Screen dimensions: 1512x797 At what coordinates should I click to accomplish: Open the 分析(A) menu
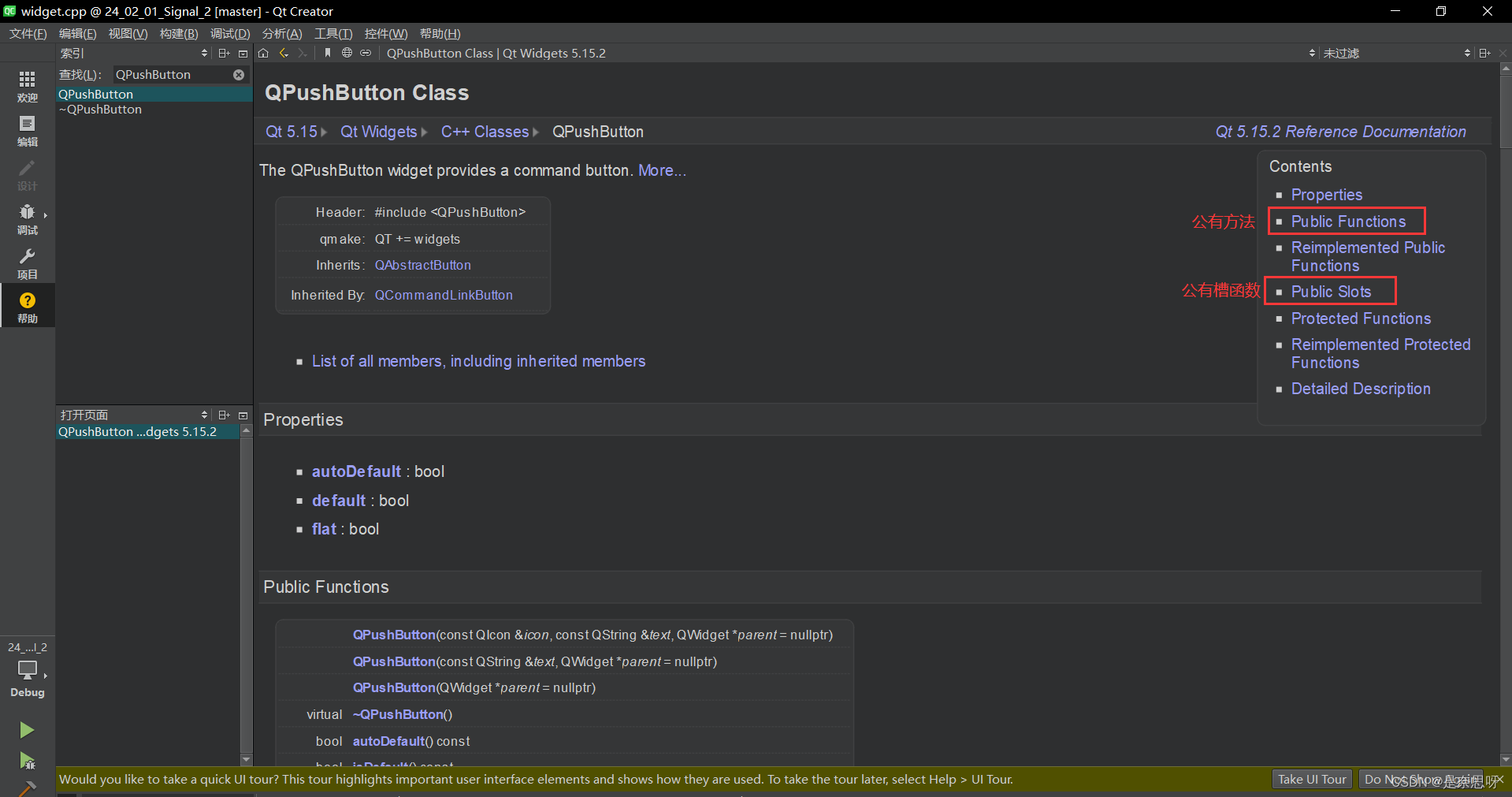click(x=282, y=33)
